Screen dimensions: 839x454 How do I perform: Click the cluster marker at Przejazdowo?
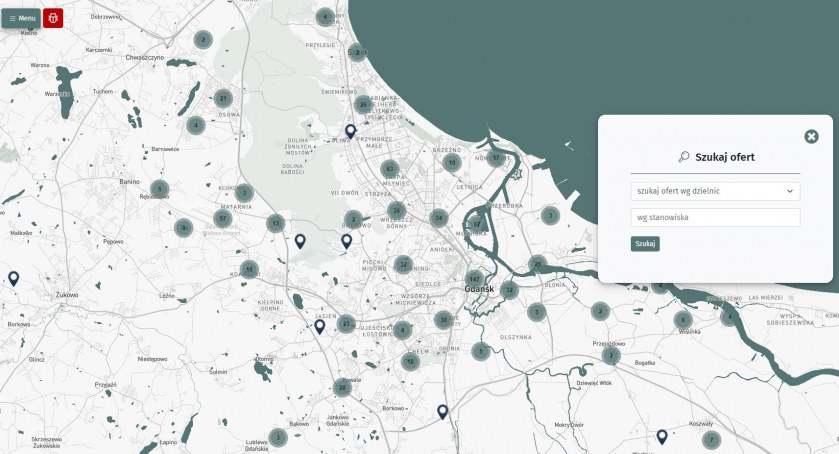(611, 355)
